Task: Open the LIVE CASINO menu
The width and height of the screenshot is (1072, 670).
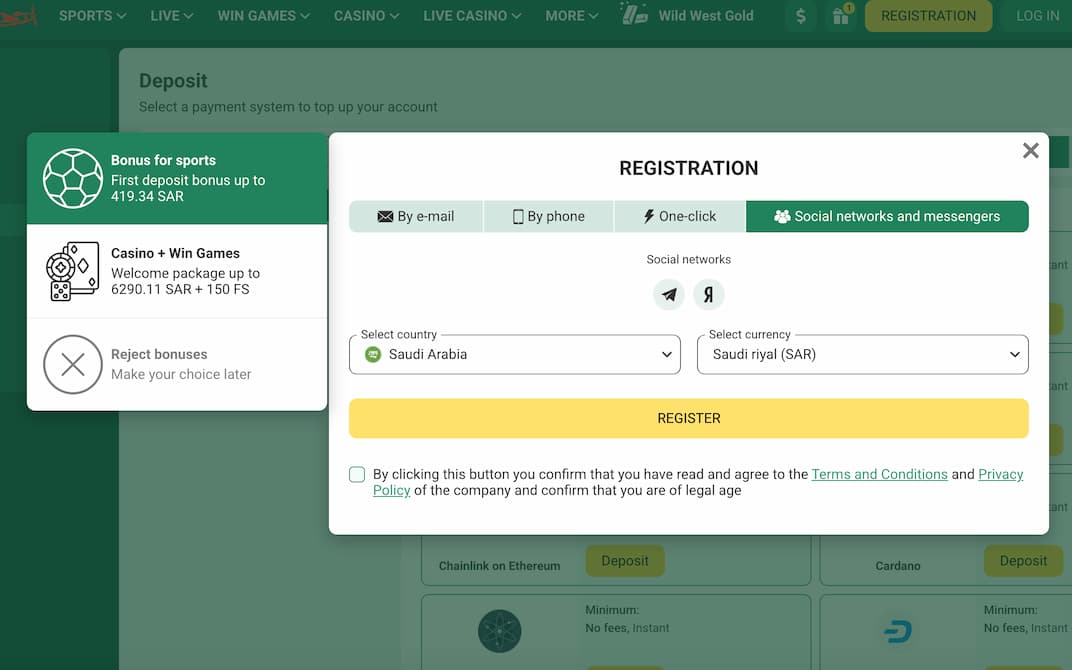Action: (x=472, y=16)
